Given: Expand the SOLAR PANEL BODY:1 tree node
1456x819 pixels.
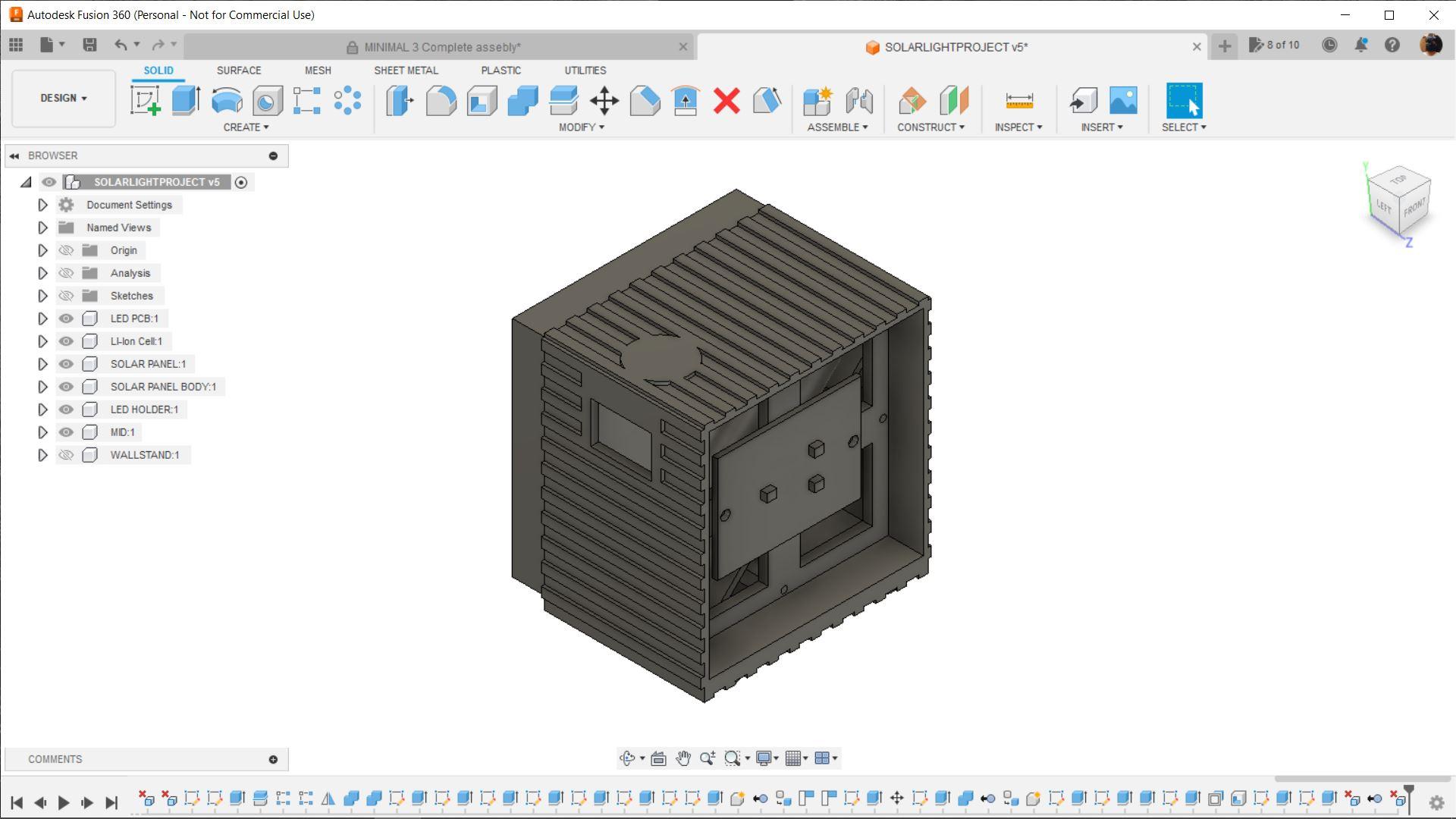Looking at the screenshot, I should click(42, 387).
